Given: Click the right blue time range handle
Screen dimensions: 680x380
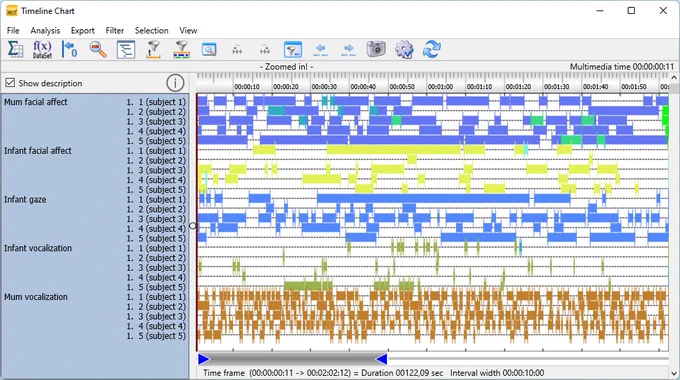Looking at the screenshot, I should pos(382,359).
